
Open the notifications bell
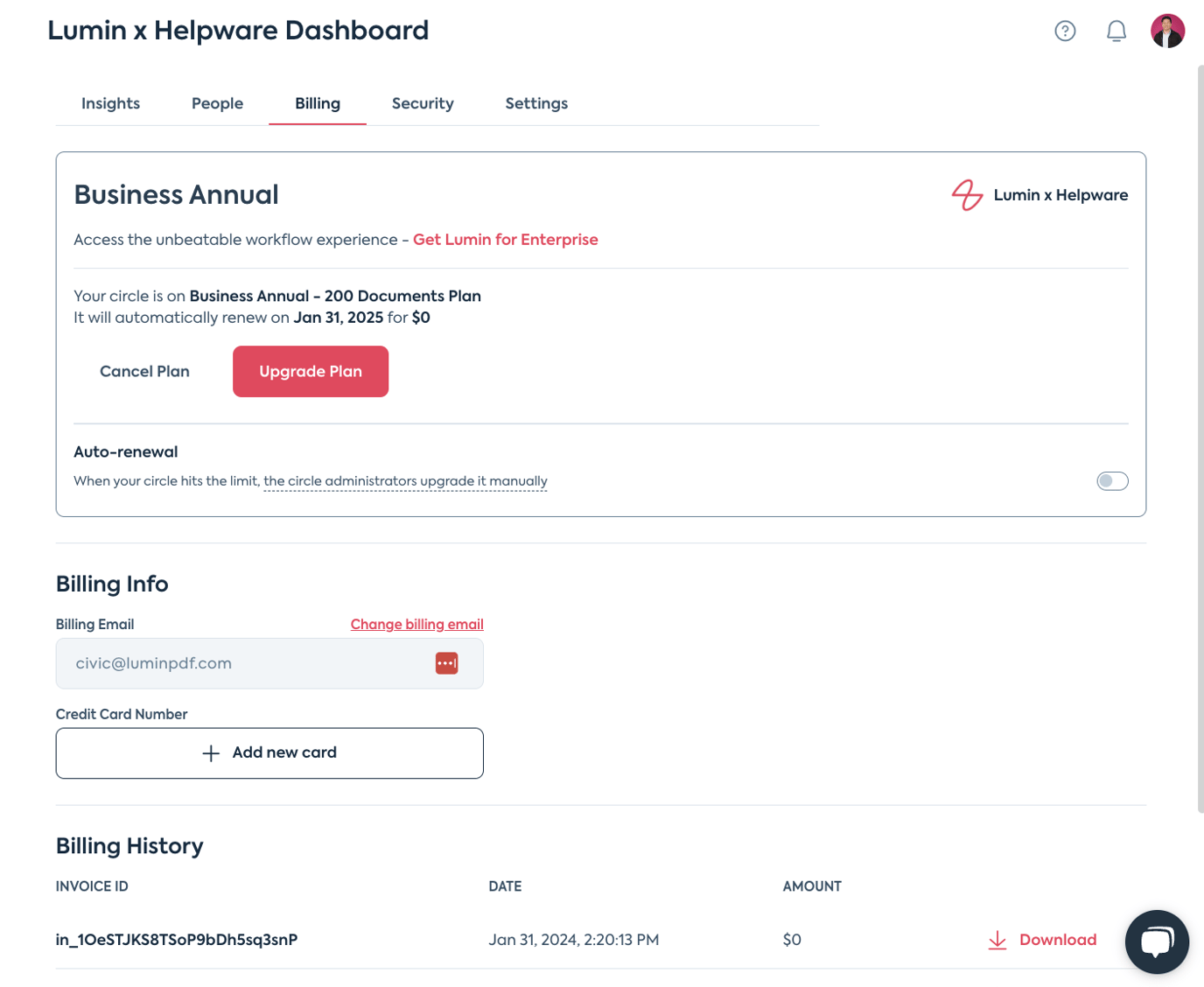point(1116,31)
